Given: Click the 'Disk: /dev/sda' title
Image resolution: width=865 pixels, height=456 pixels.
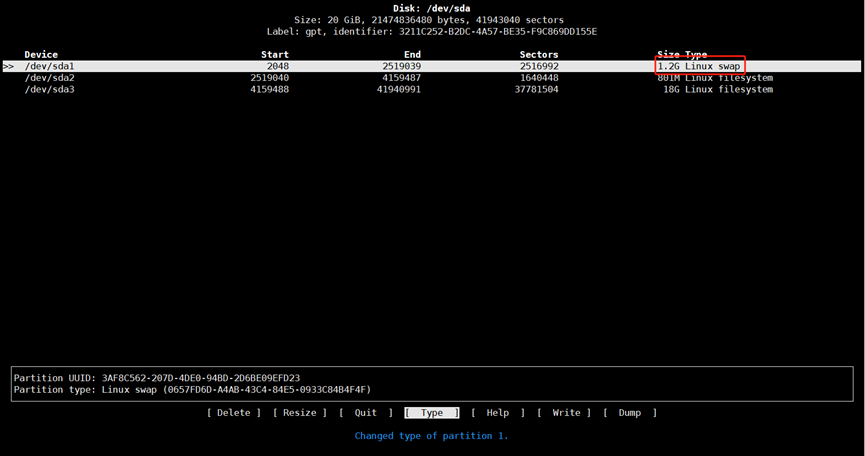Looking at the screenshot, I should tap(432, 8).
